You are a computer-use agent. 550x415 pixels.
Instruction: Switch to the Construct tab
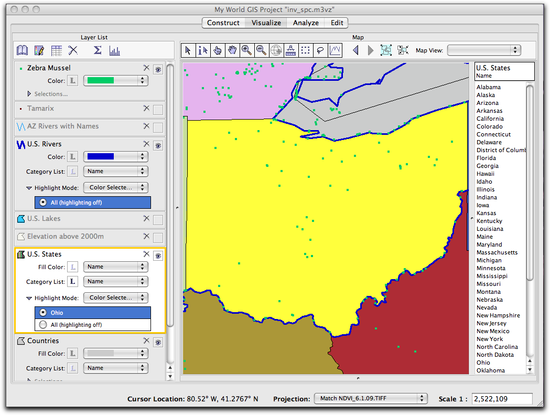click(223, 23)
